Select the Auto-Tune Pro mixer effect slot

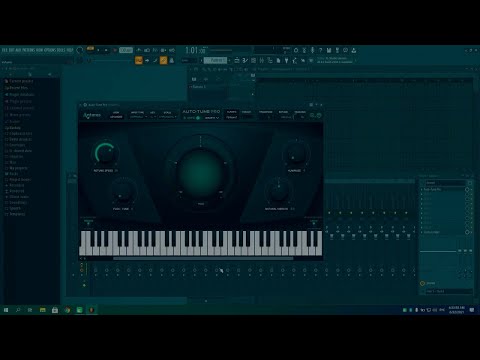pos(443,189)
